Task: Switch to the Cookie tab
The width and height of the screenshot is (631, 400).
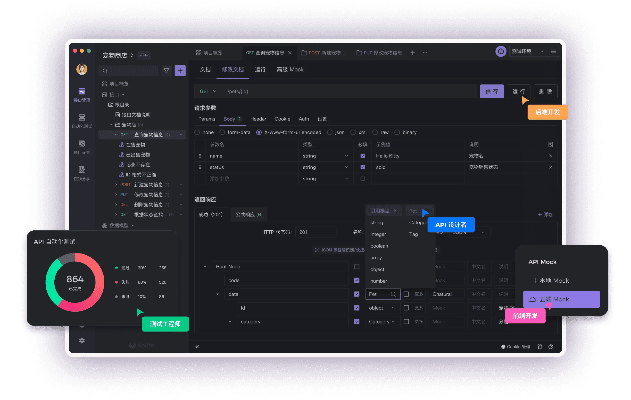Action: [282, 119]
